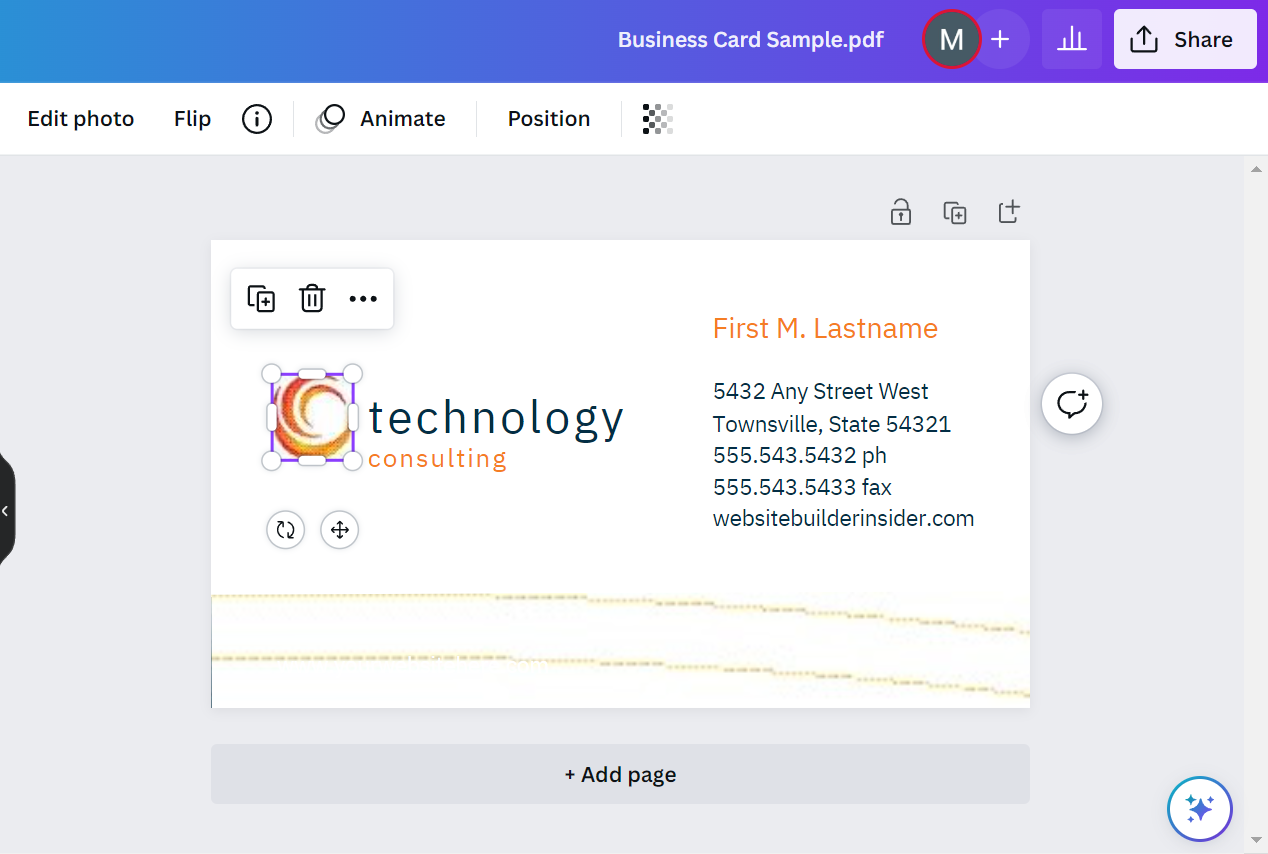Expand the collapsed side panel arrow
This screenshot has width=1268, height=854.
[5, 510]
